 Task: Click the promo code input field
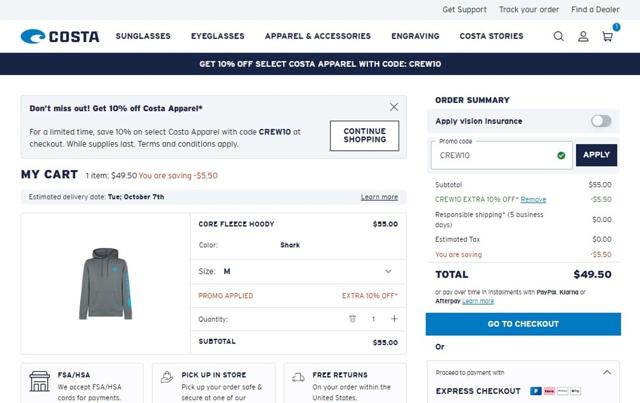pyautogui.click(x=495, y=156)
